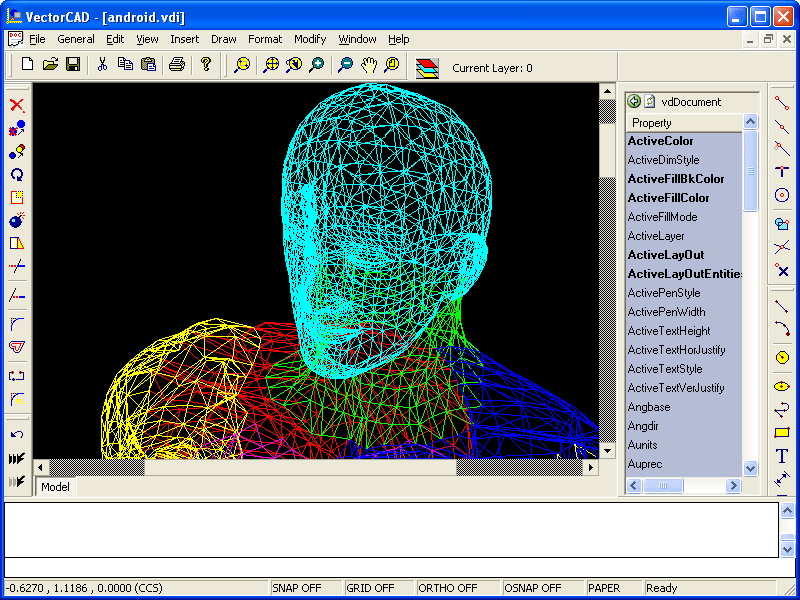Click property list scroll right arrow

(733, 485)
